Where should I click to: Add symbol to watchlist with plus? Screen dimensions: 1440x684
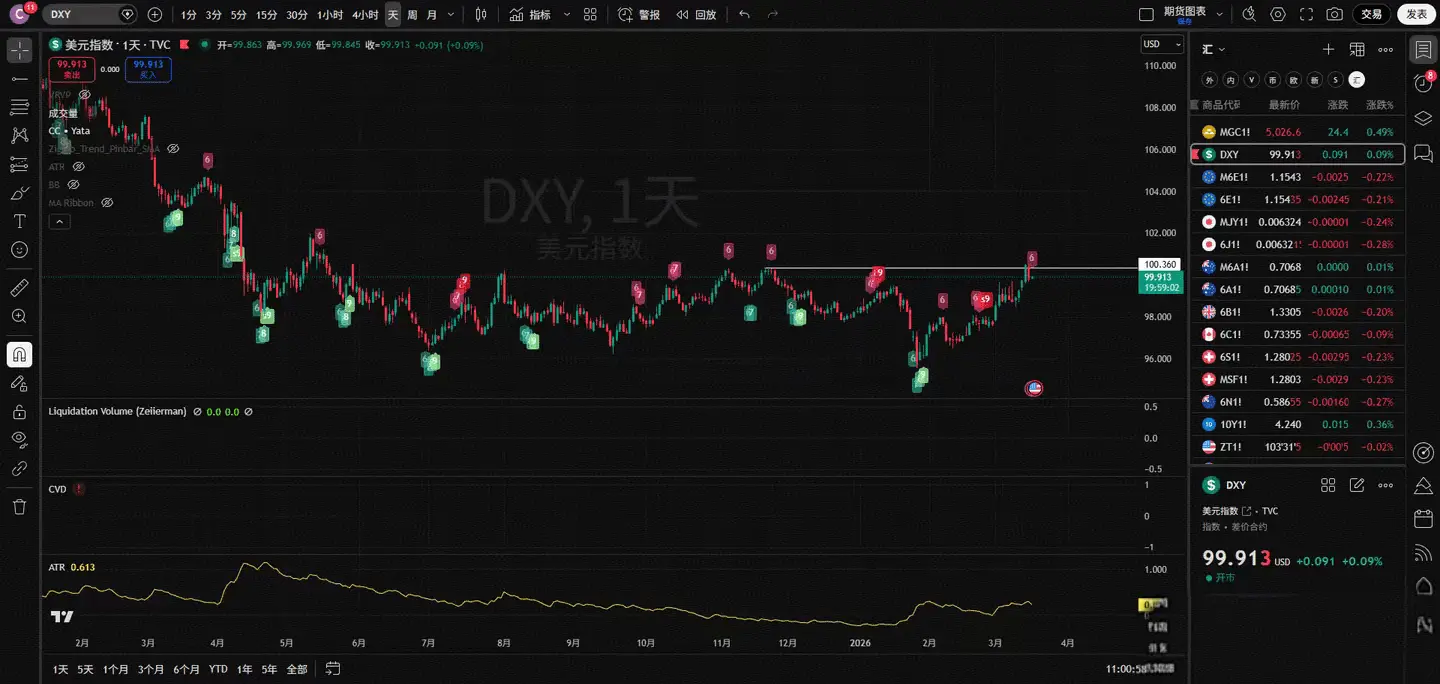pyautogui.click(x=1328, y=49)
